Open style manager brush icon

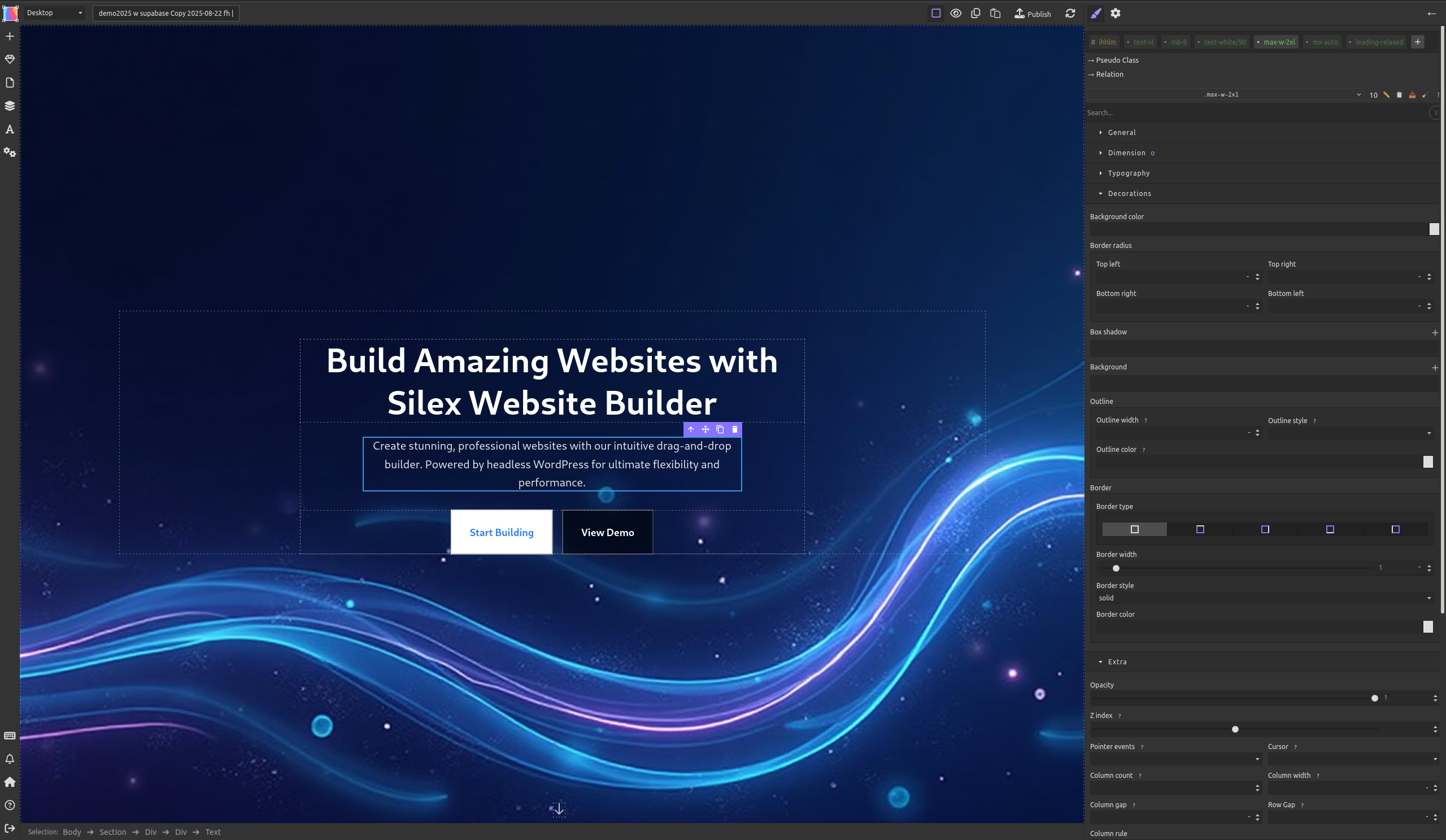pyautogui.click(x=1096, y=13)
